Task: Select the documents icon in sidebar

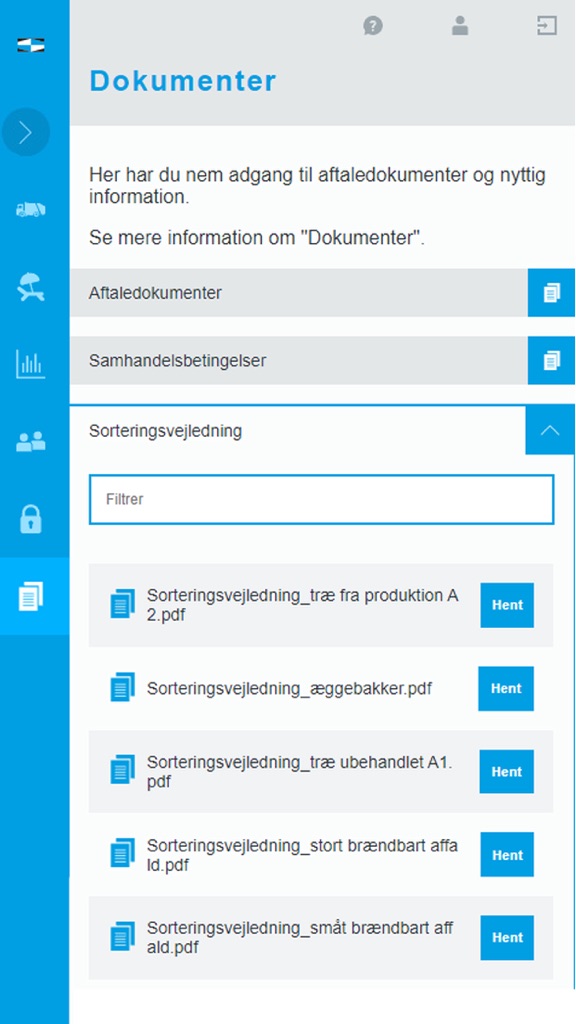Action: tap(31, 596)
